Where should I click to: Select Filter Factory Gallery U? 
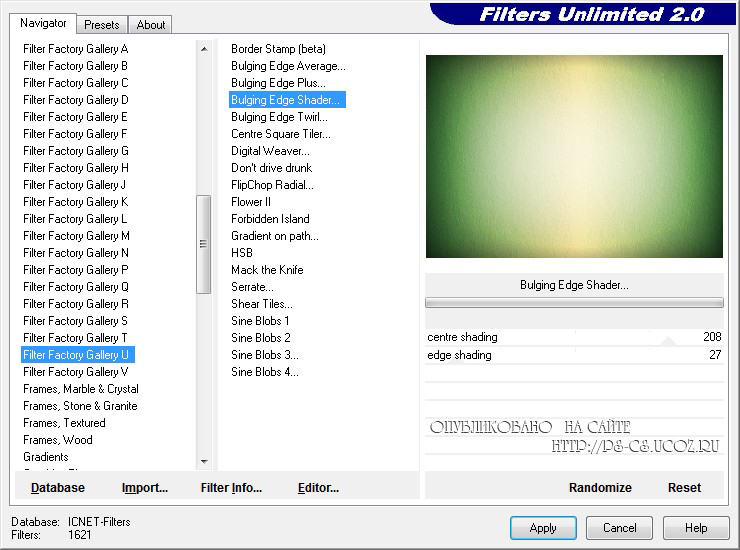click(x=78, y=355)
